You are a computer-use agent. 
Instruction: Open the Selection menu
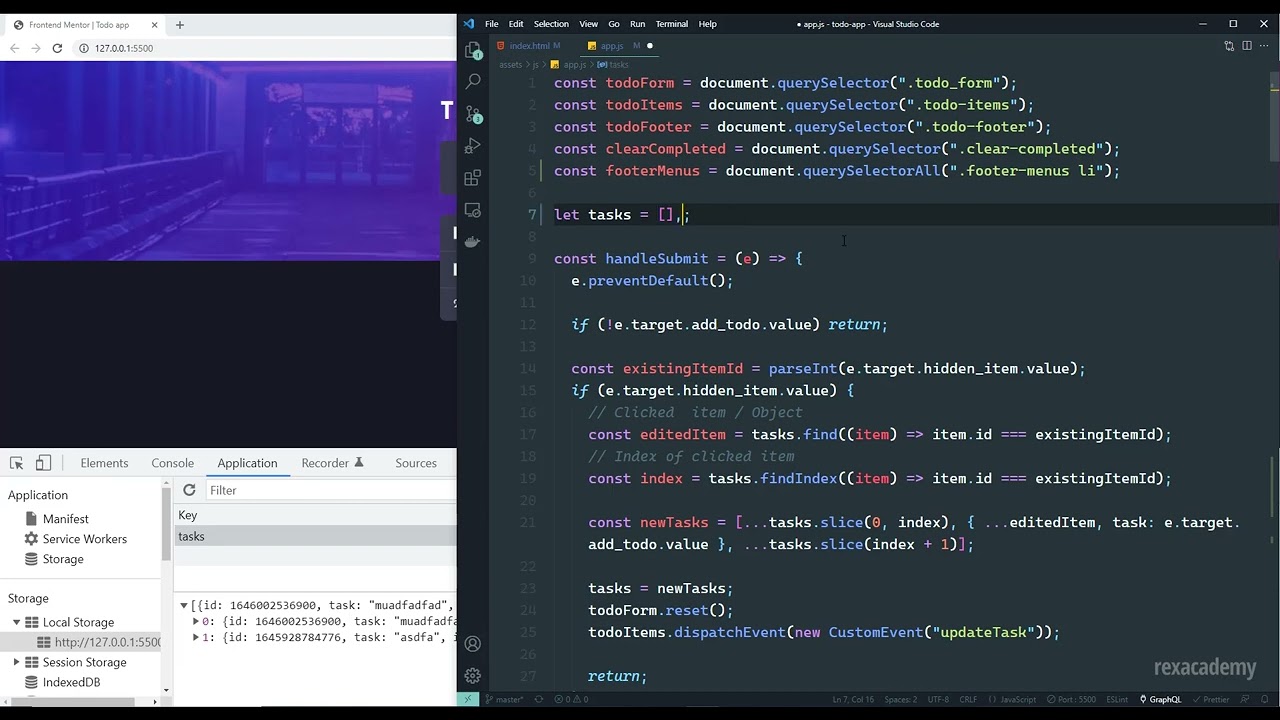point(551,24)
